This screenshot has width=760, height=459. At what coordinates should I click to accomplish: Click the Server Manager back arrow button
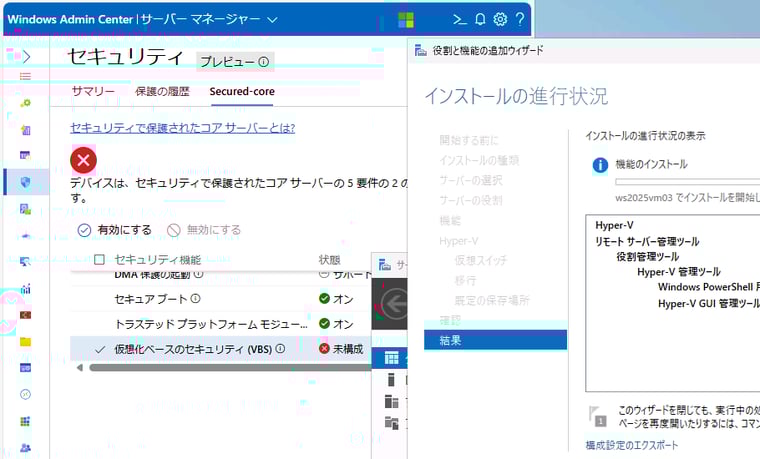(x=394, y=304)
